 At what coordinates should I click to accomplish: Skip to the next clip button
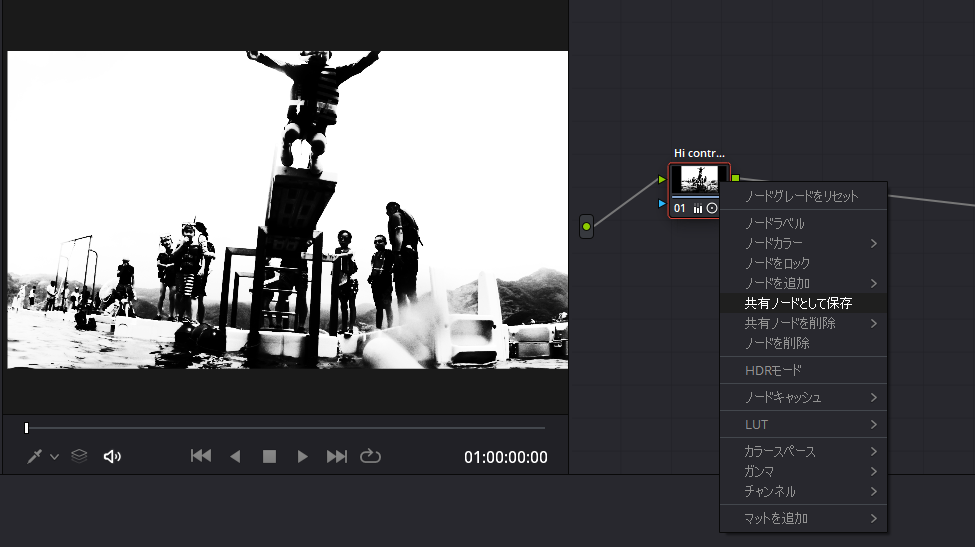(x=337, y=456)
